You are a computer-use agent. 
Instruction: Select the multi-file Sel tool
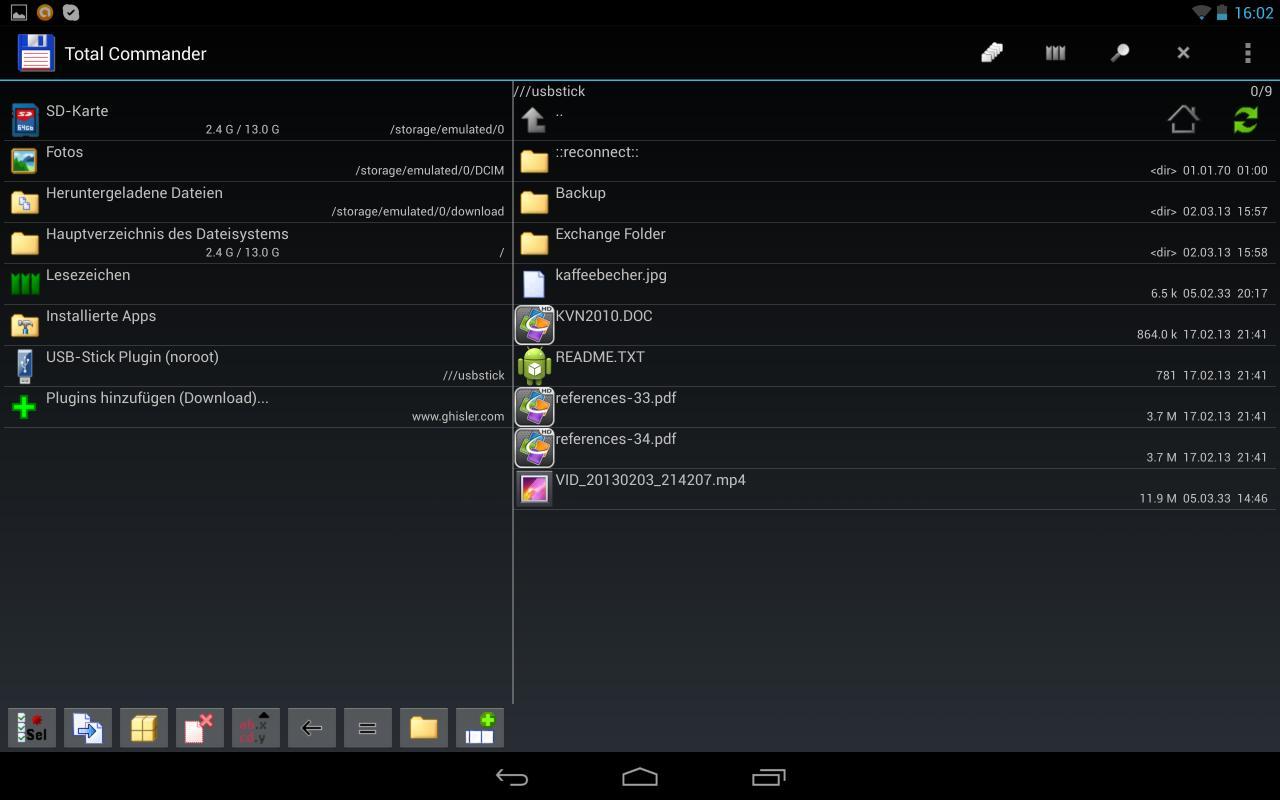point(31,727)
